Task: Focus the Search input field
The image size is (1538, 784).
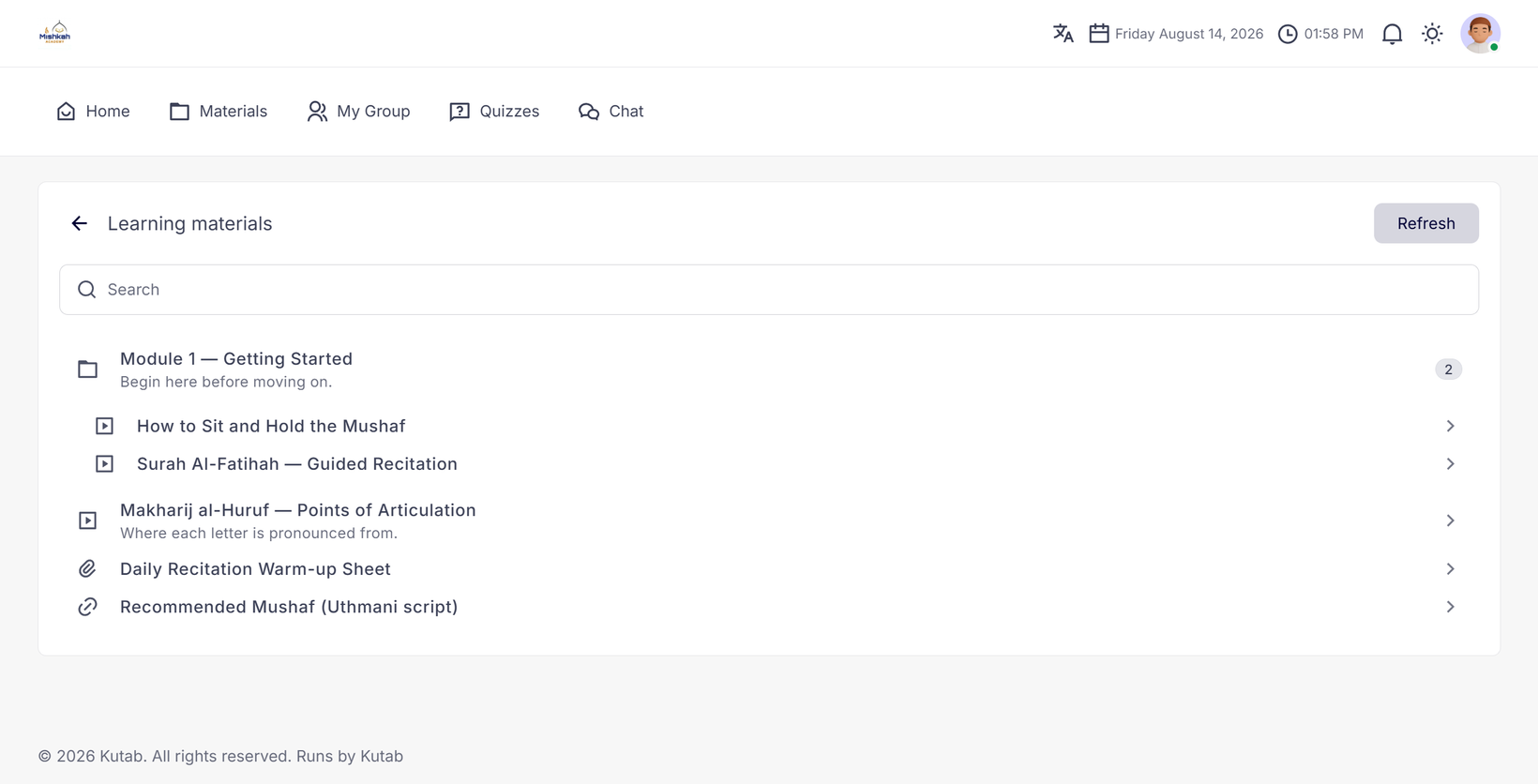Action: click(x=769, y=289)
